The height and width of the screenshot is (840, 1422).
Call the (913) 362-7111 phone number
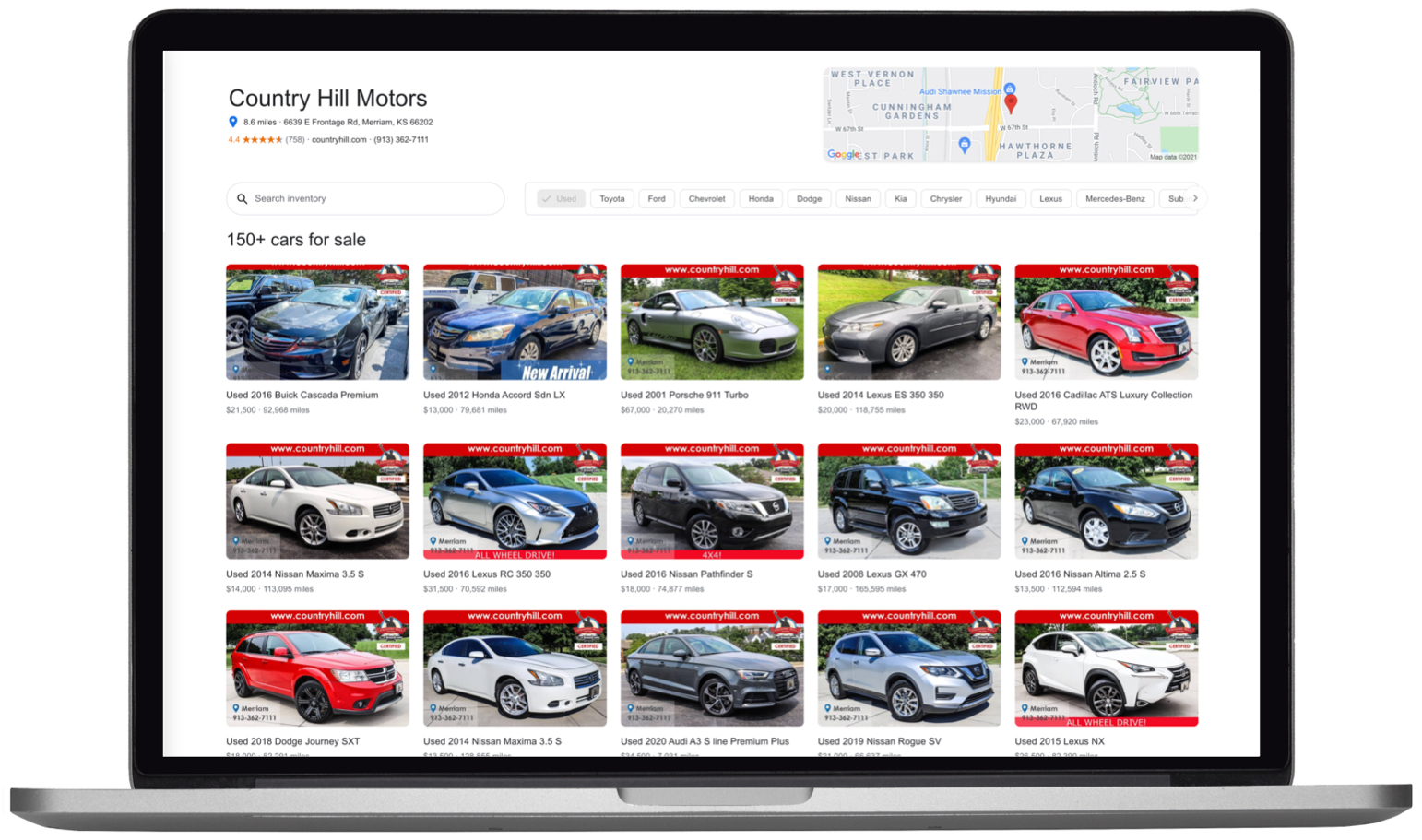click(x=401, y=140)
